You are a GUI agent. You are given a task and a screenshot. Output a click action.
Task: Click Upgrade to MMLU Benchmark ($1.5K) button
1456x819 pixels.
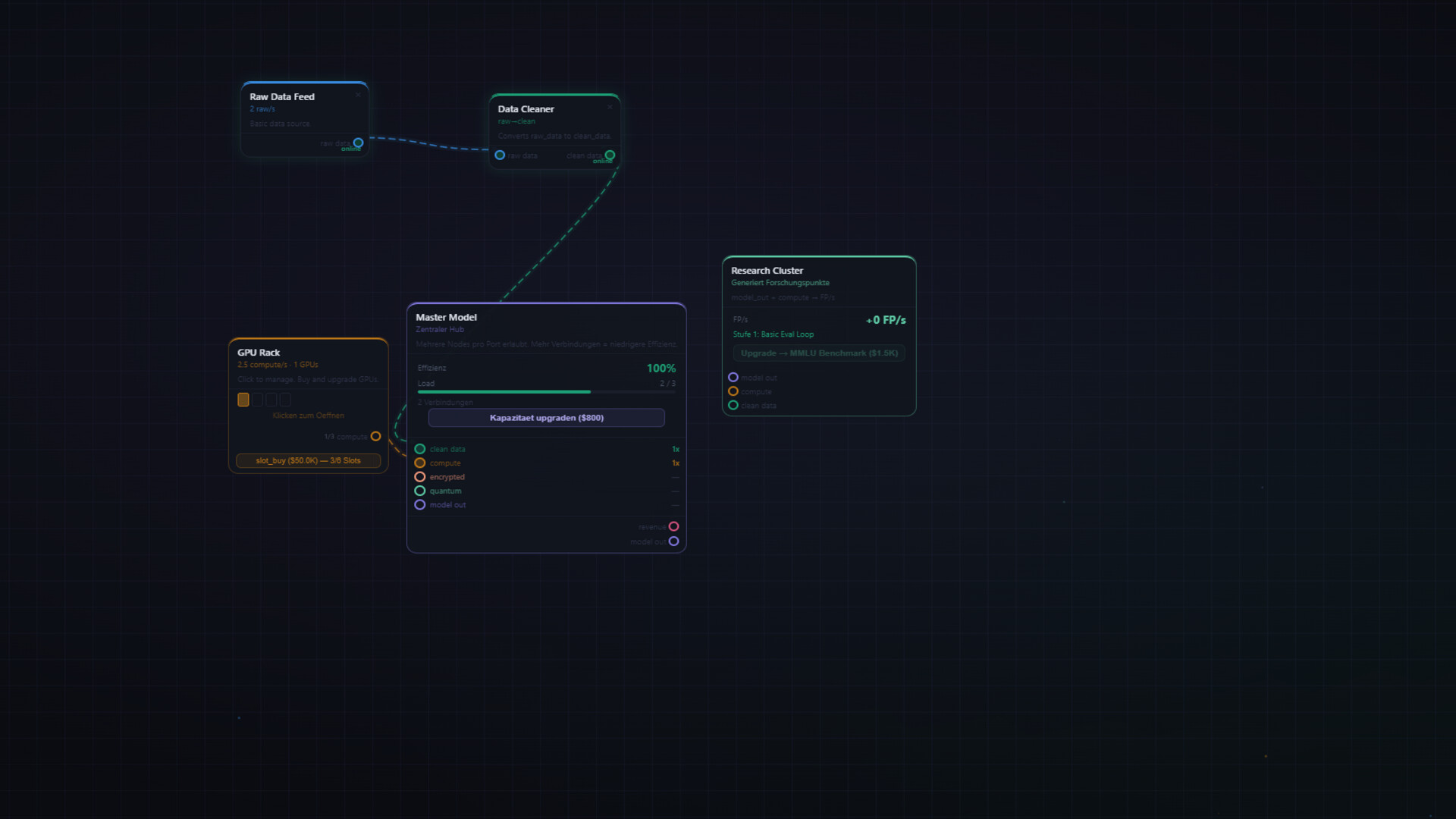point(819,353)
